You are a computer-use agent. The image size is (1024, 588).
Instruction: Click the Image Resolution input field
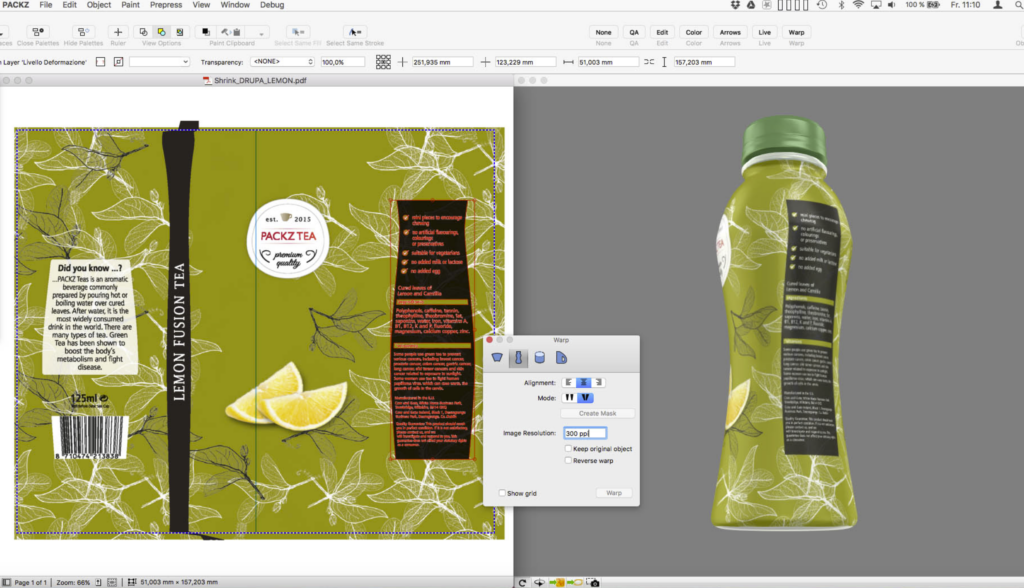click(x=584, y=433)
